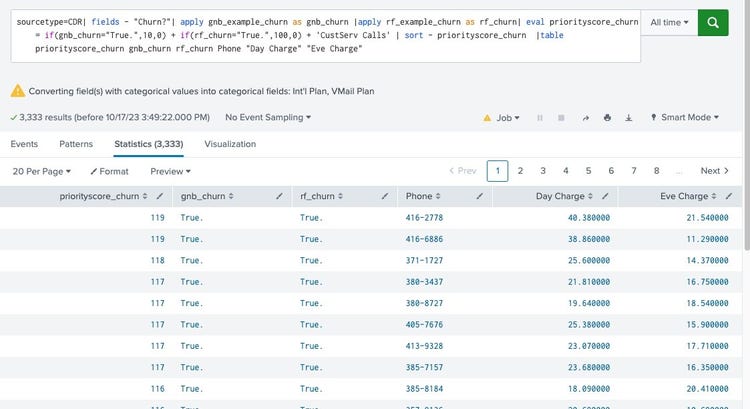Export results with the download icon
750x409 pixels.
click(x=628, y=118)
